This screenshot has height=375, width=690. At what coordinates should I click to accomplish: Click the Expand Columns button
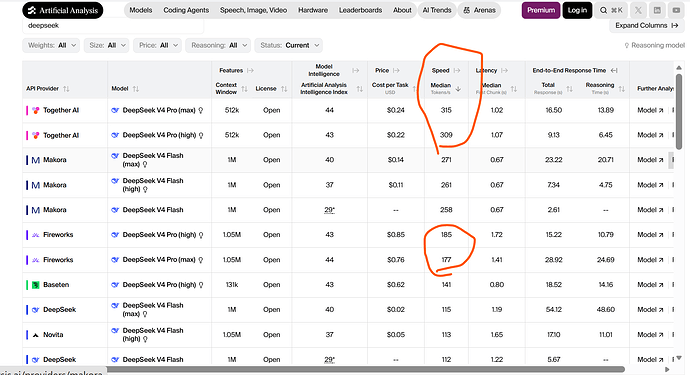tap(646, 26)
